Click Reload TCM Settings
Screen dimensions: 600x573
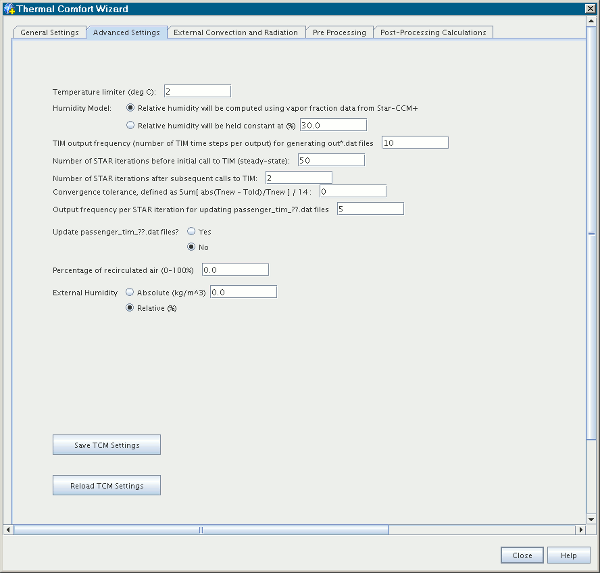click(106, 486)
